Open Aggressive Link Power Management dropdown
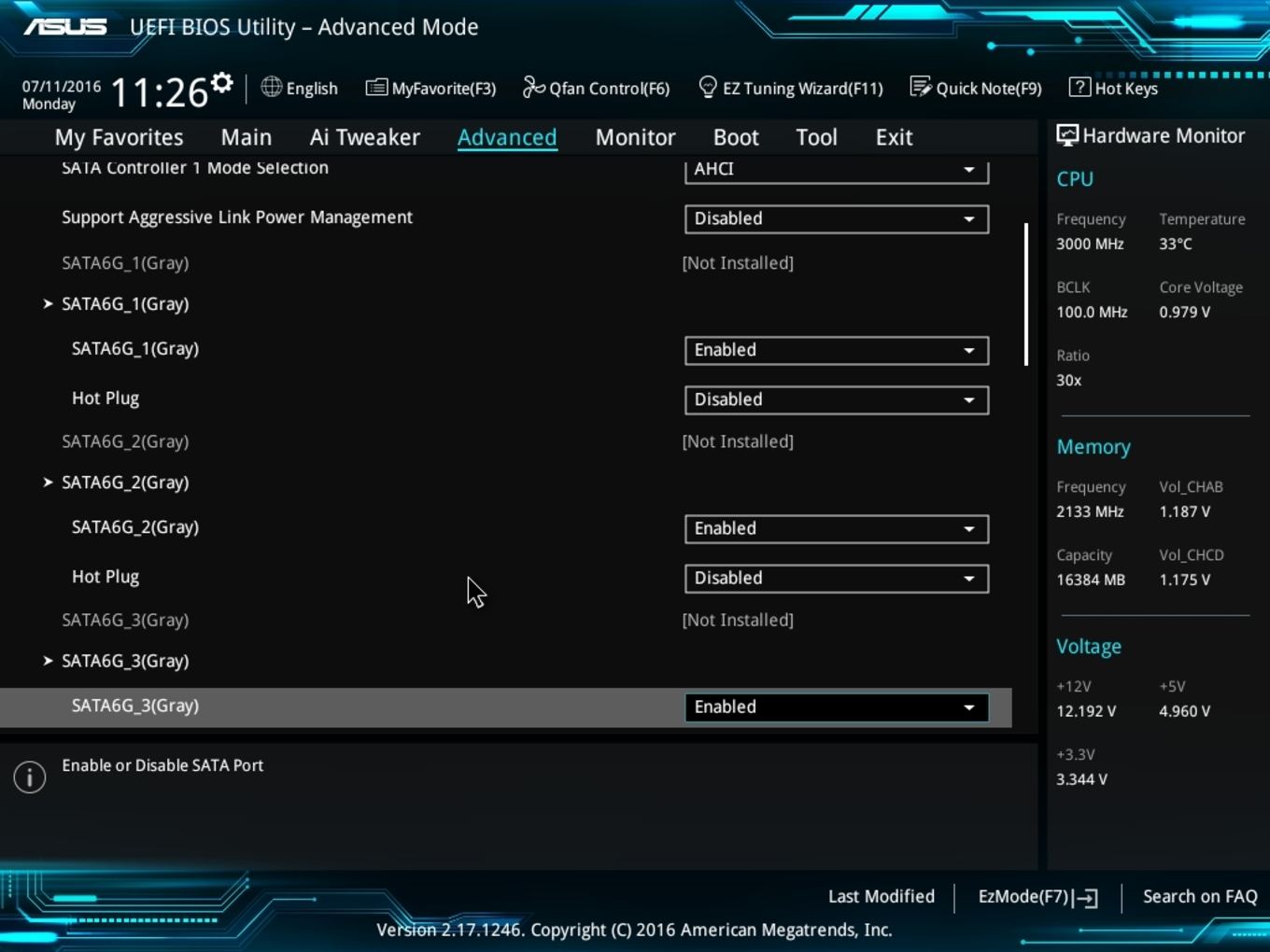The width and height of the screenshot is (1270, 952). pos(837,218)
